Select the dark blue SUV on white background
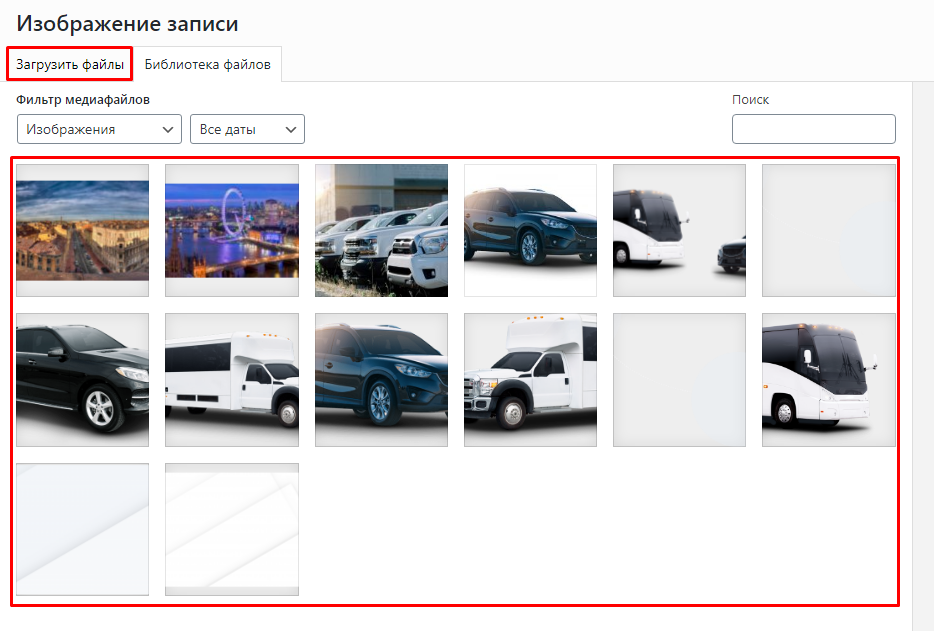This screenshot has width=934, height=631. [530, 231]
